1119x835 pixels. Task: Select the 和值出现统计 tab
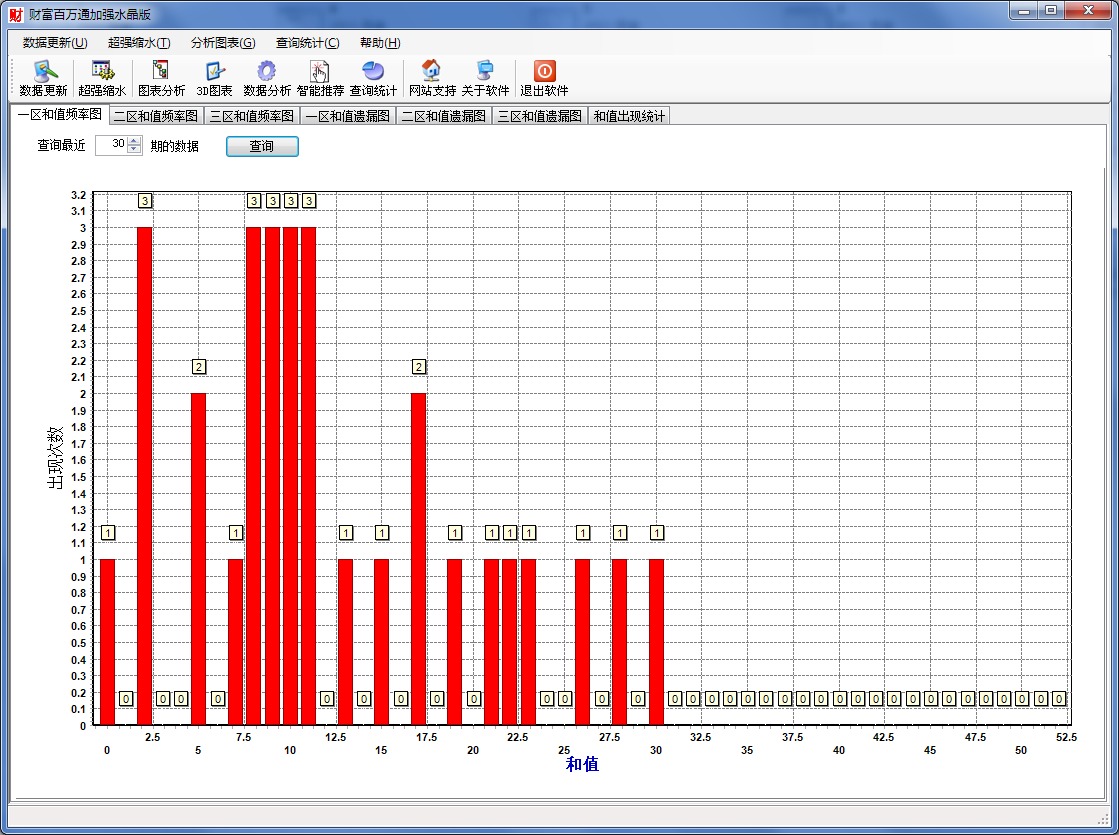point(629,116)
